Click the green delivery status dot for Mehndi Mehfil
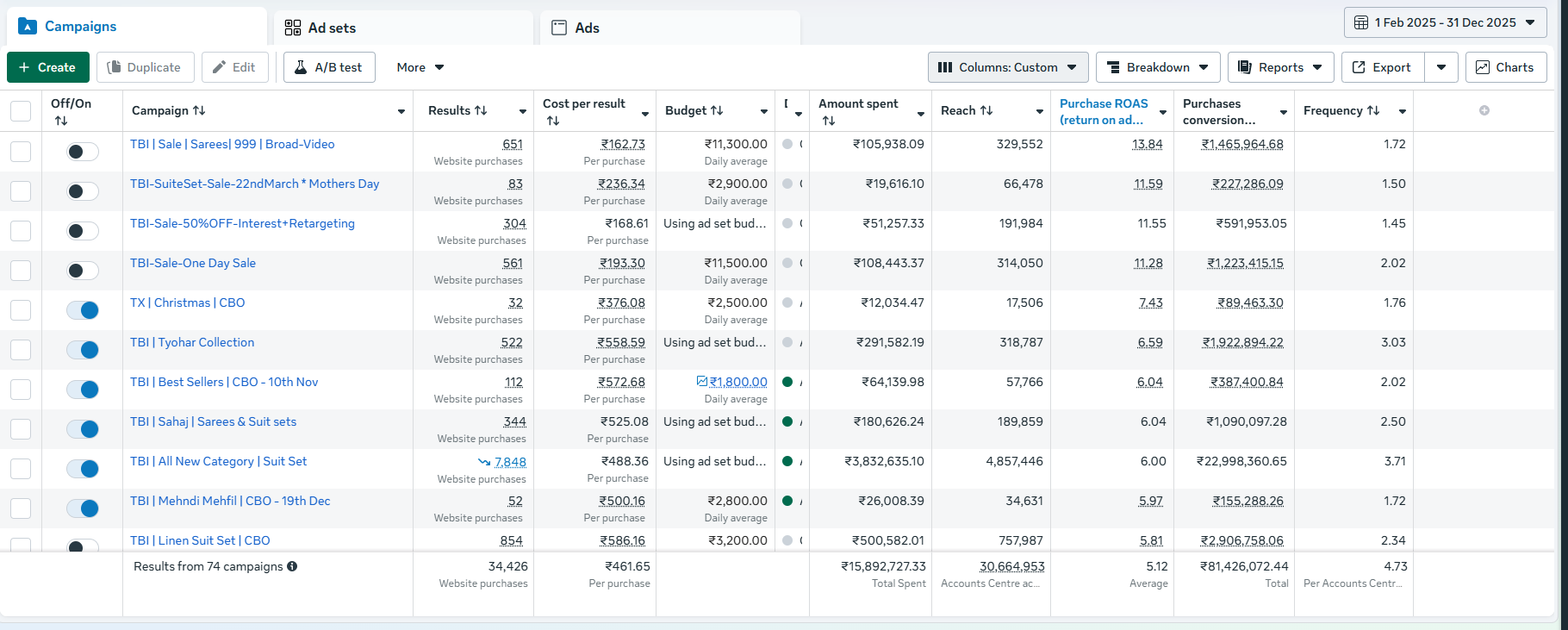 (787, 501)
